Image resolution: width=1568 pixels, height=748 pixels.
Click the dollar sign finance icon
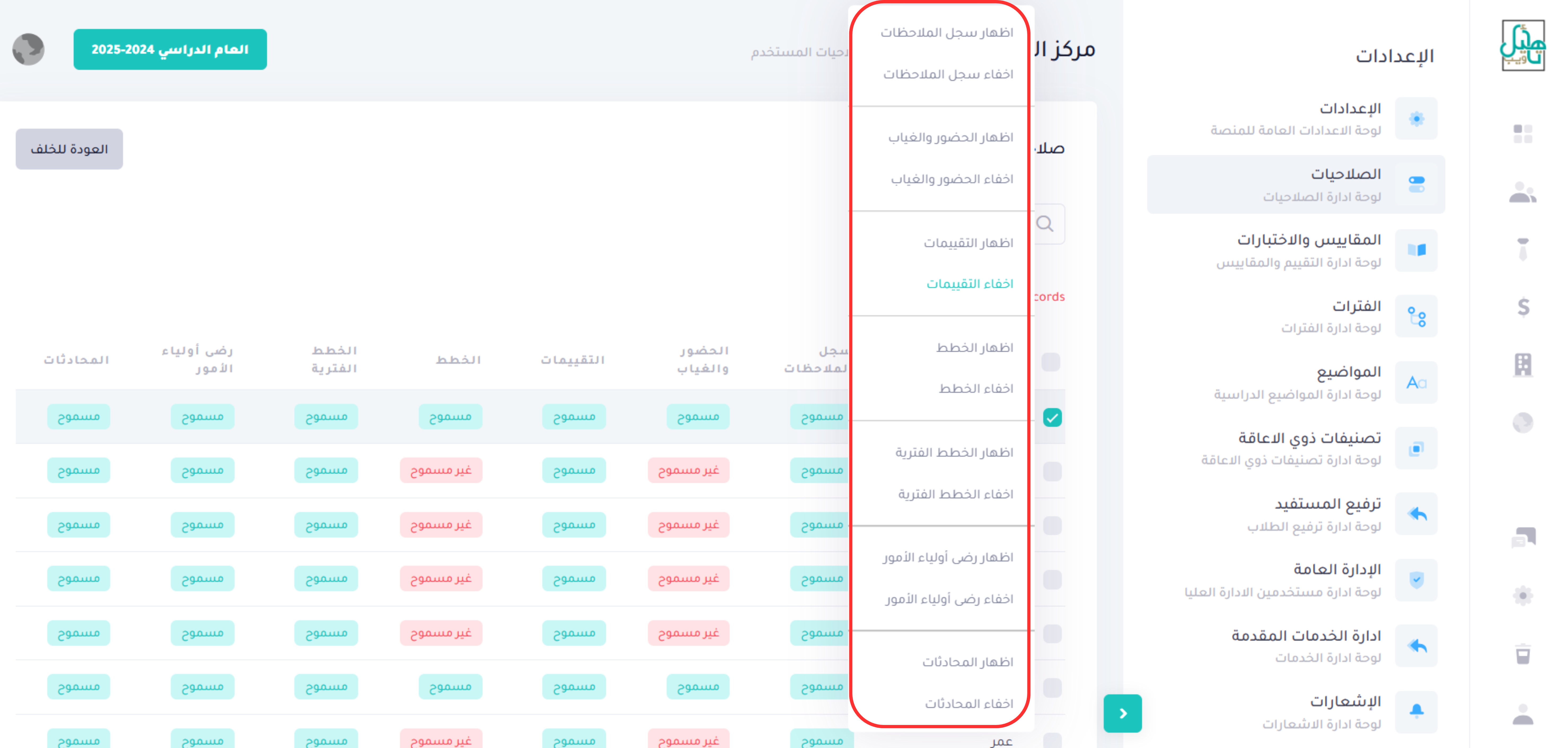pyautogui.click(x=1523, y=307)
